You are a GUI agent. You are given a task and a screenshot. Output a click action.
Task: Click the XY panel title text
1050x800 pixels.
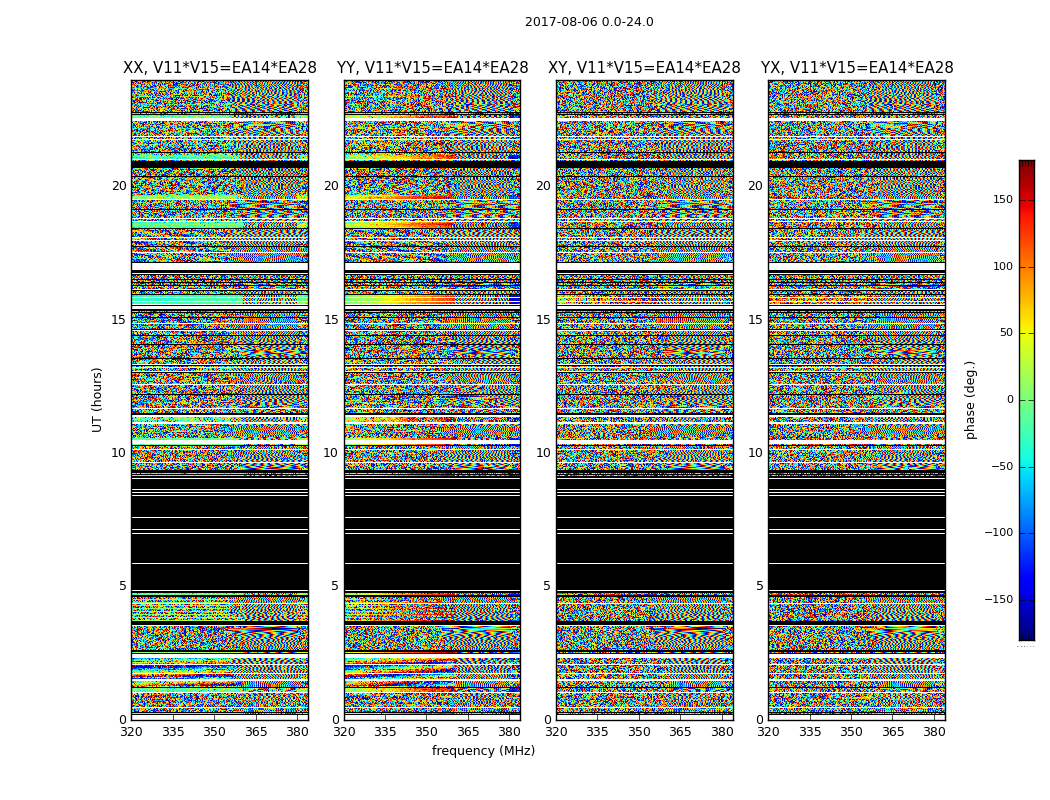click(x=644, y=68)
